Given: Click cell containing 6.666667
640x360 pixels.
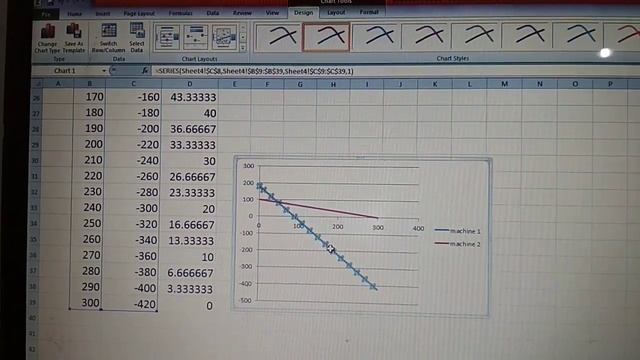Looking at the screenshot, I should [x=190, y=273].
